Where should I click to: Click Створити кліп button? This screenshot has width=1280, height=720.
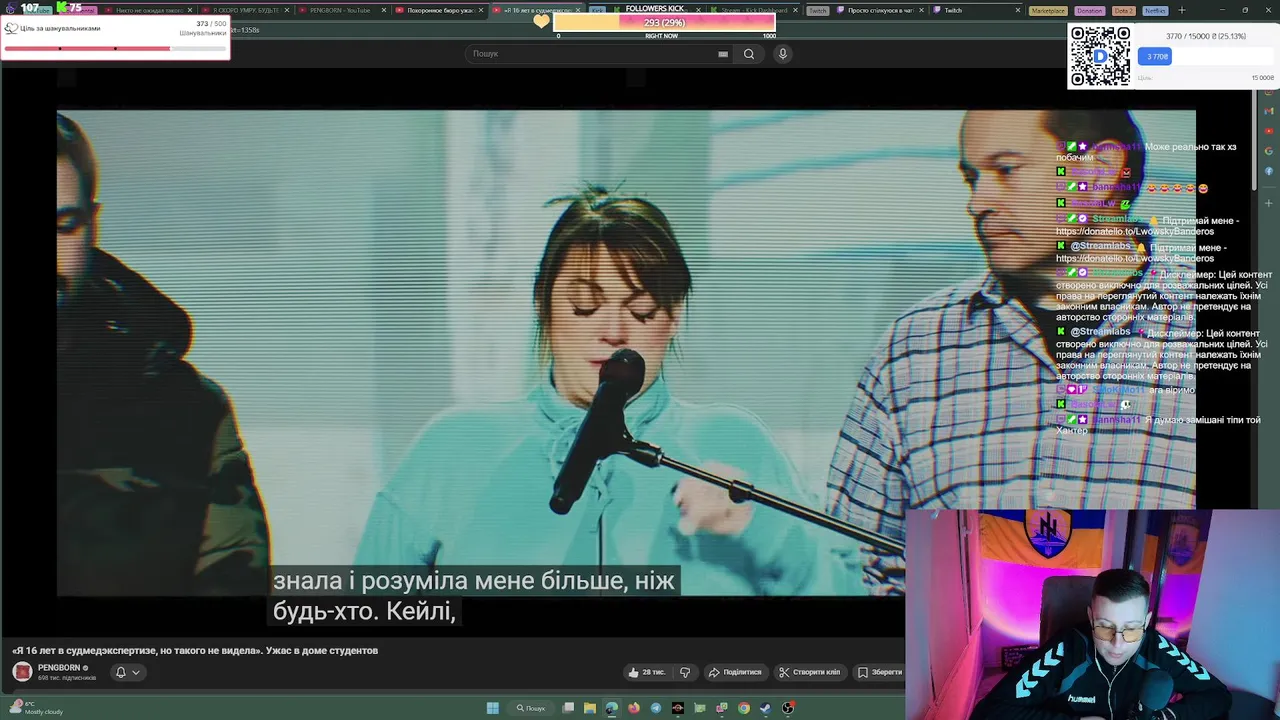click(810, 672)
